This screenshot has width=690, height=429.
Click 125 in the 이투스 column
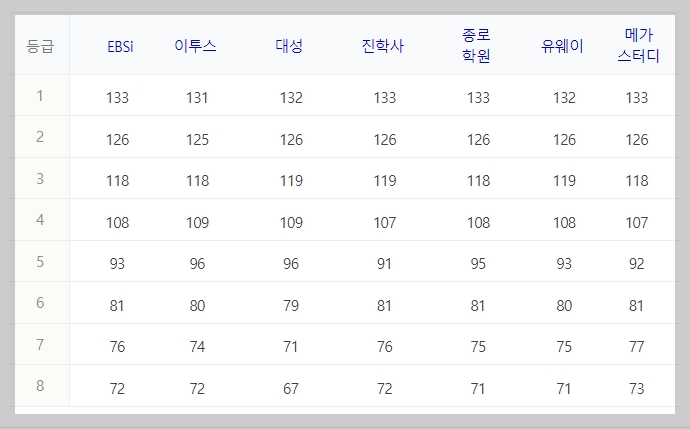click(197, 139)
